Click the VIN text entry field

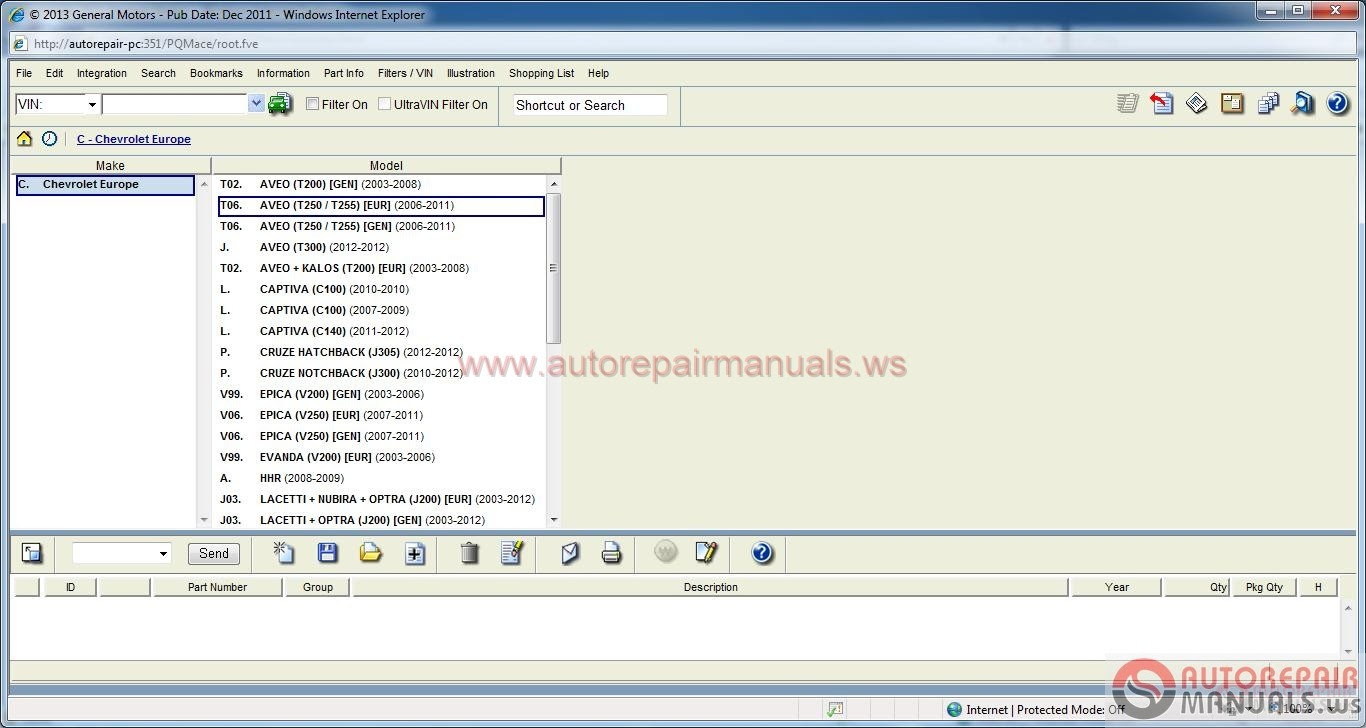pyautogui.click(x=175, y=104)
